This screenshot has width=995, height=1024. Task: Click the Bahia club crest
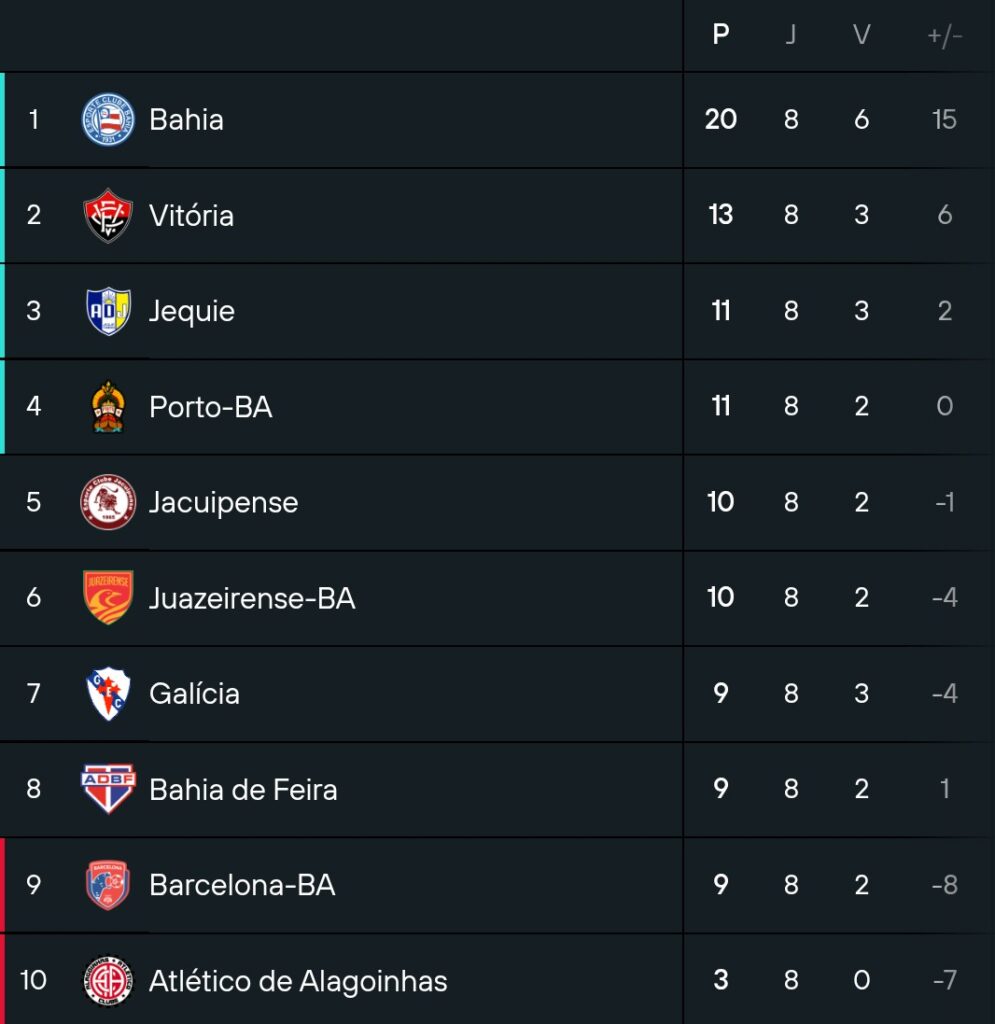click(108, 120)
